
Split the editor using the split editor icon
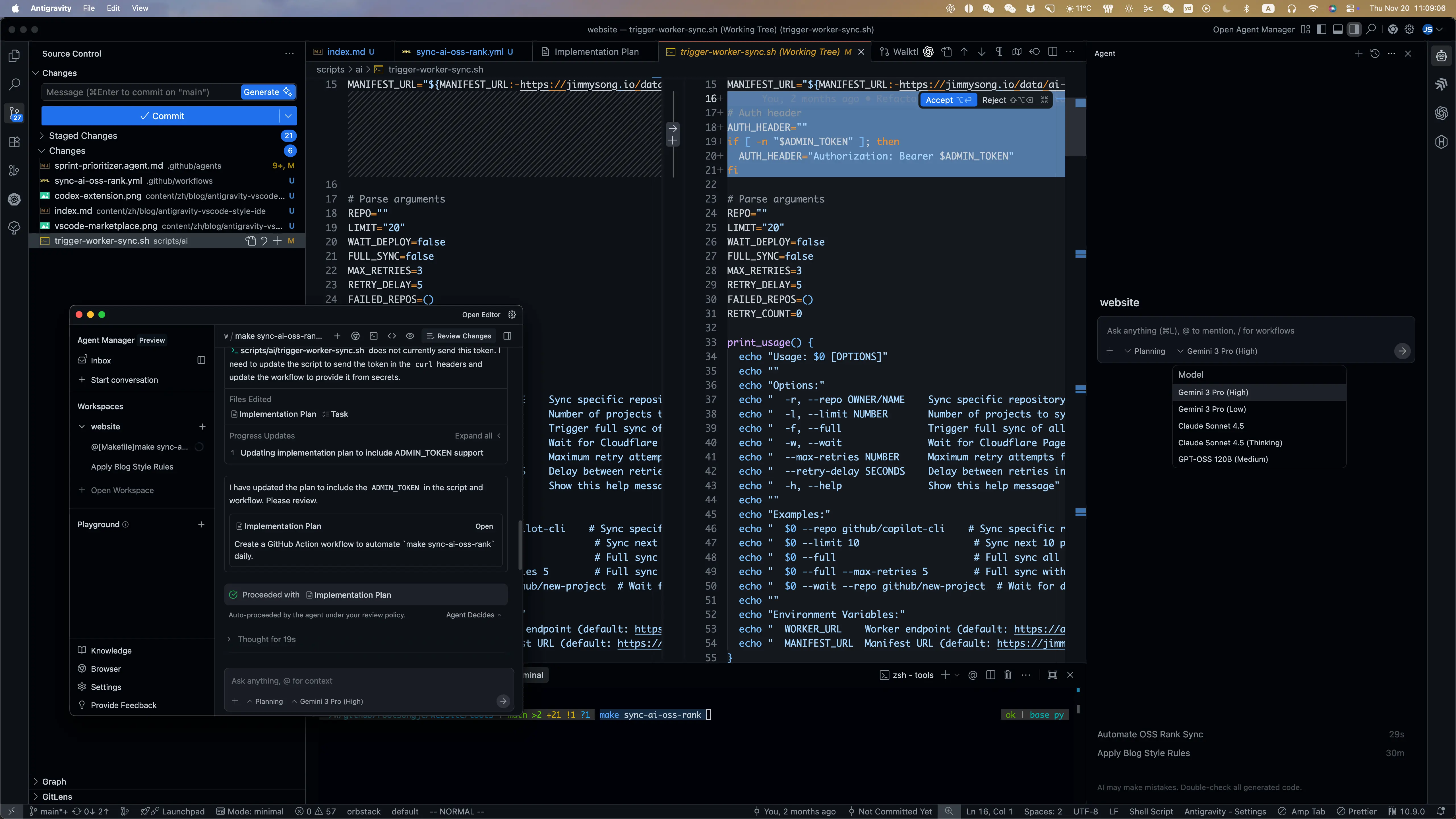pyautogui.click(x=1054, y=51)
